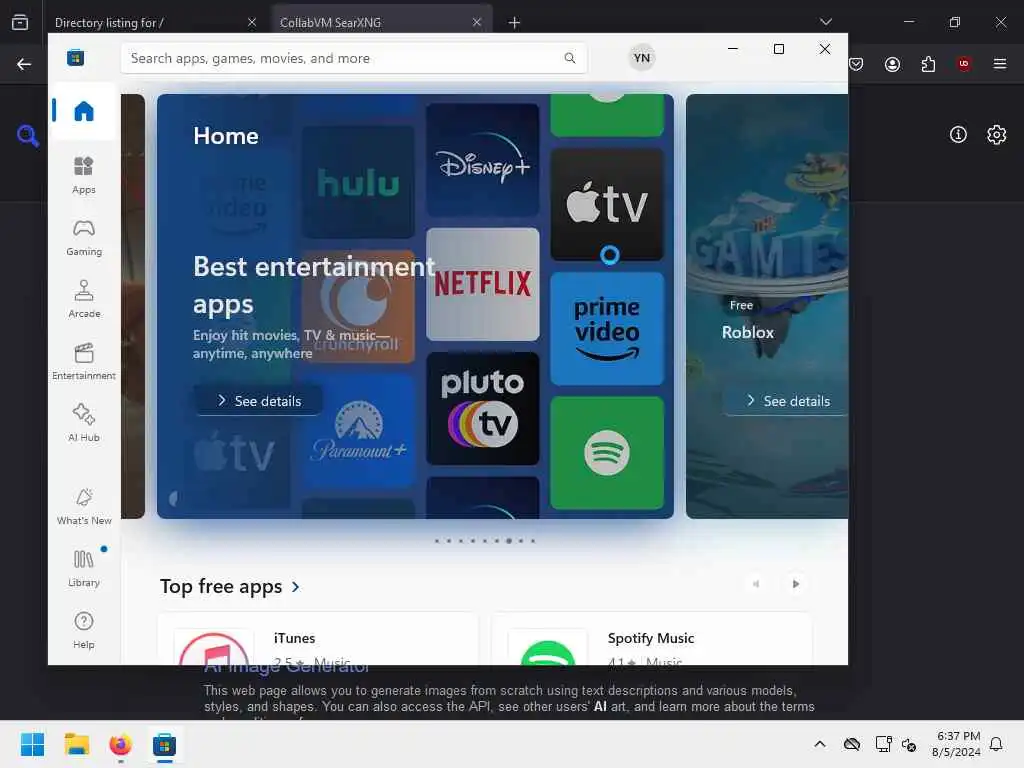Open Windows Start menu

click(x=32, y=744)
